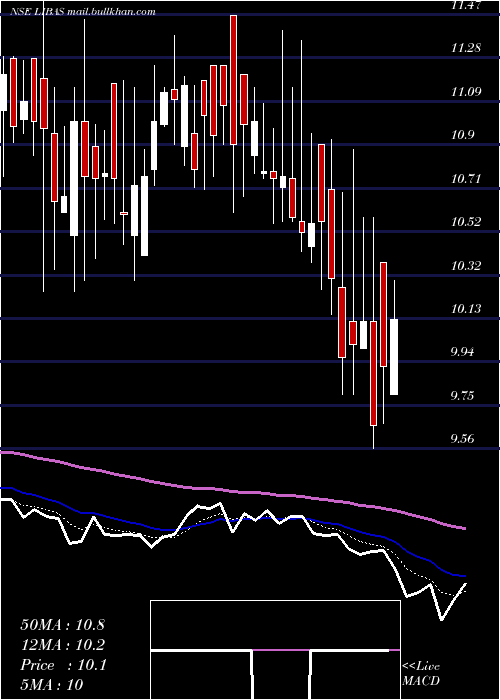
Task: Click the 12MA : 10.2 legend value
Action: pyautogui.click(x=62, y=645)
